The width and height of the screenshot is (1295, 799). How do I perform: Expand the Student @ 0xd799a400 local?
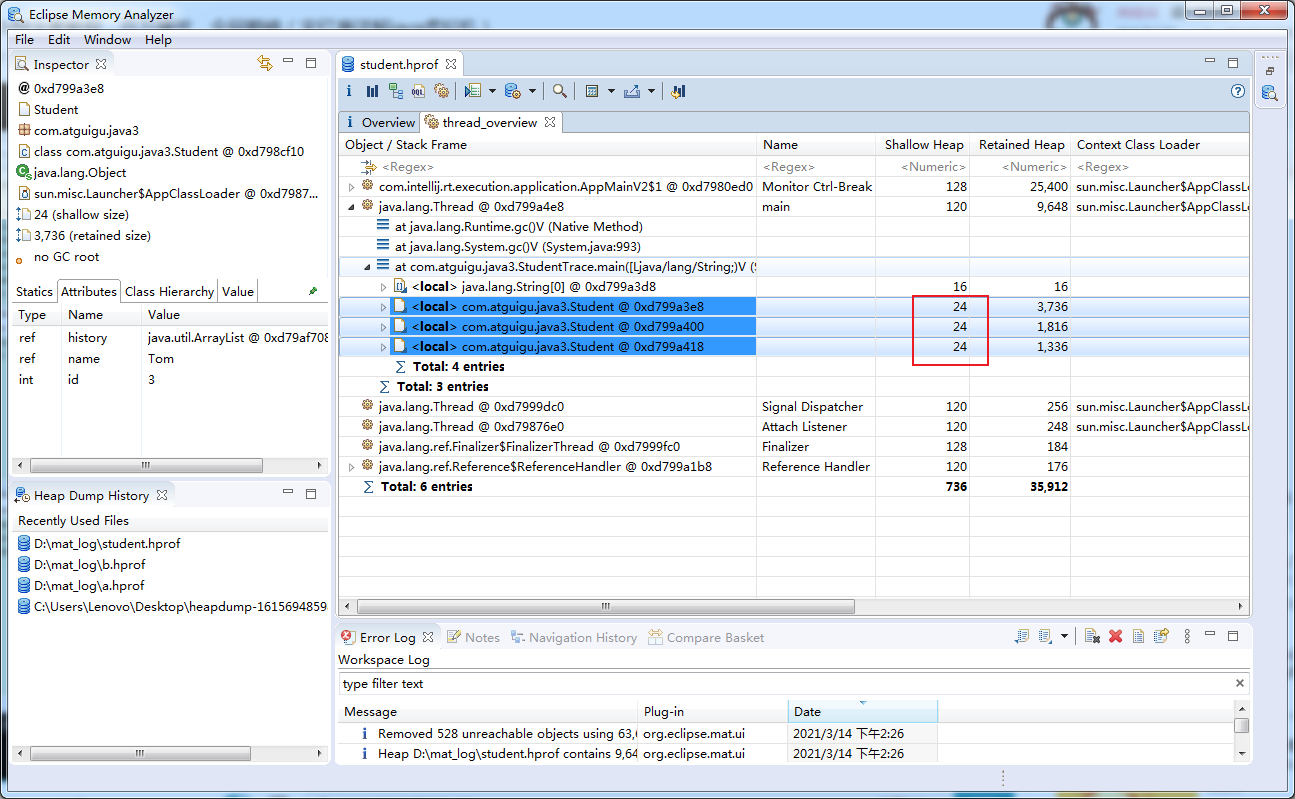pos(383,327)
